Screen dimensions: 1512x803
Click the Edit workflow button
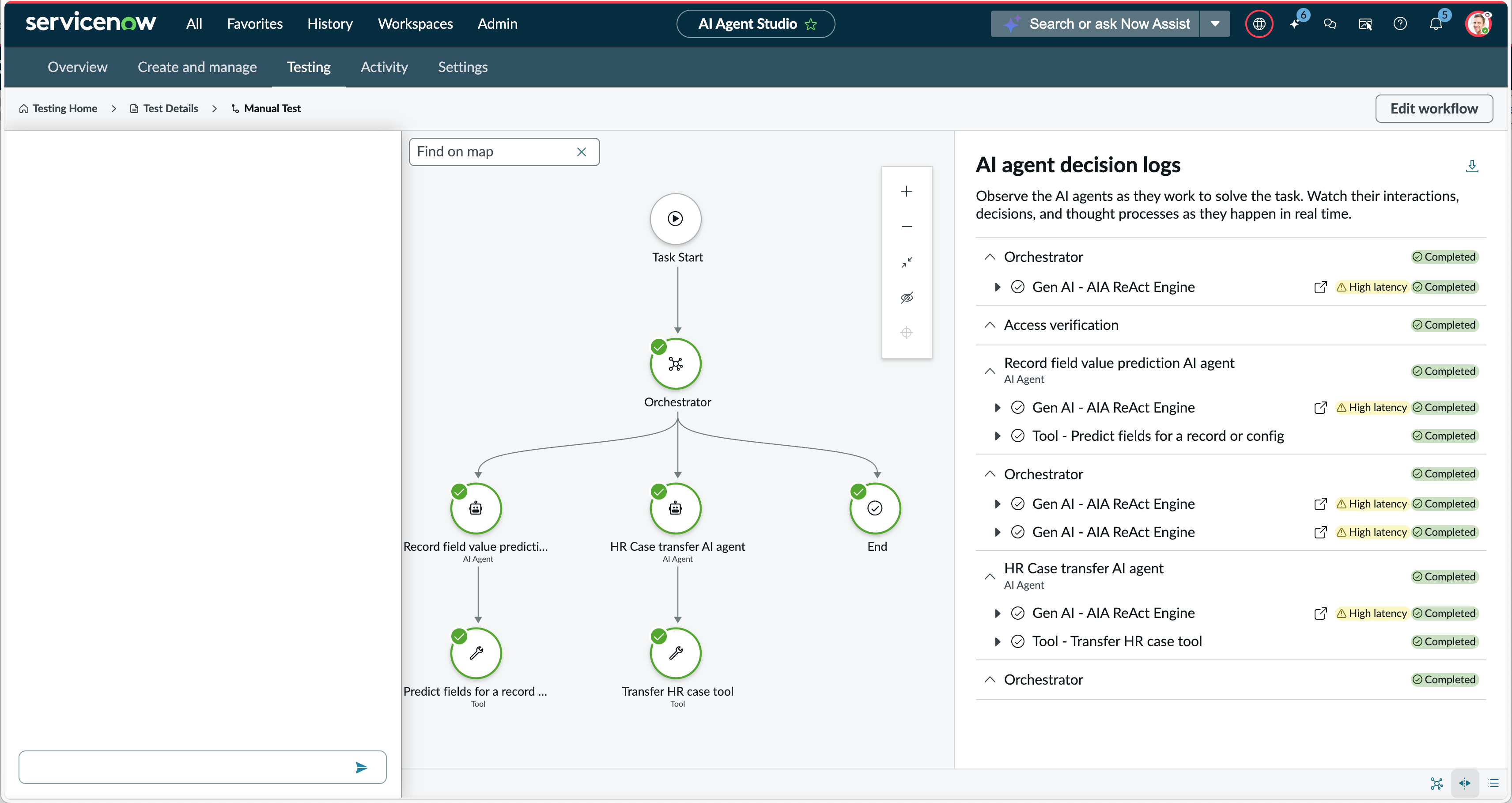(1434, 109)
